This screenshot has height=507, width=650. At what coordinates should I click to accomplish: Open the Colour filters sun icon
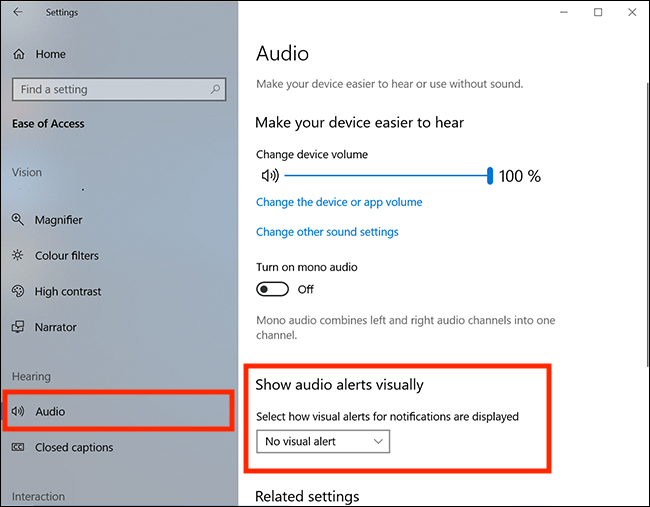point(17,255)
